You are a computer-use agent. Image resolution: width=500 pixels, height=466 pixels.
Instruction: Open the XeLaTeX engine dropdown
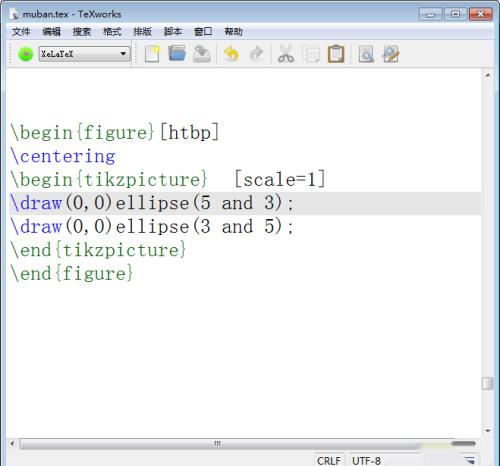[x=84, y=54]
